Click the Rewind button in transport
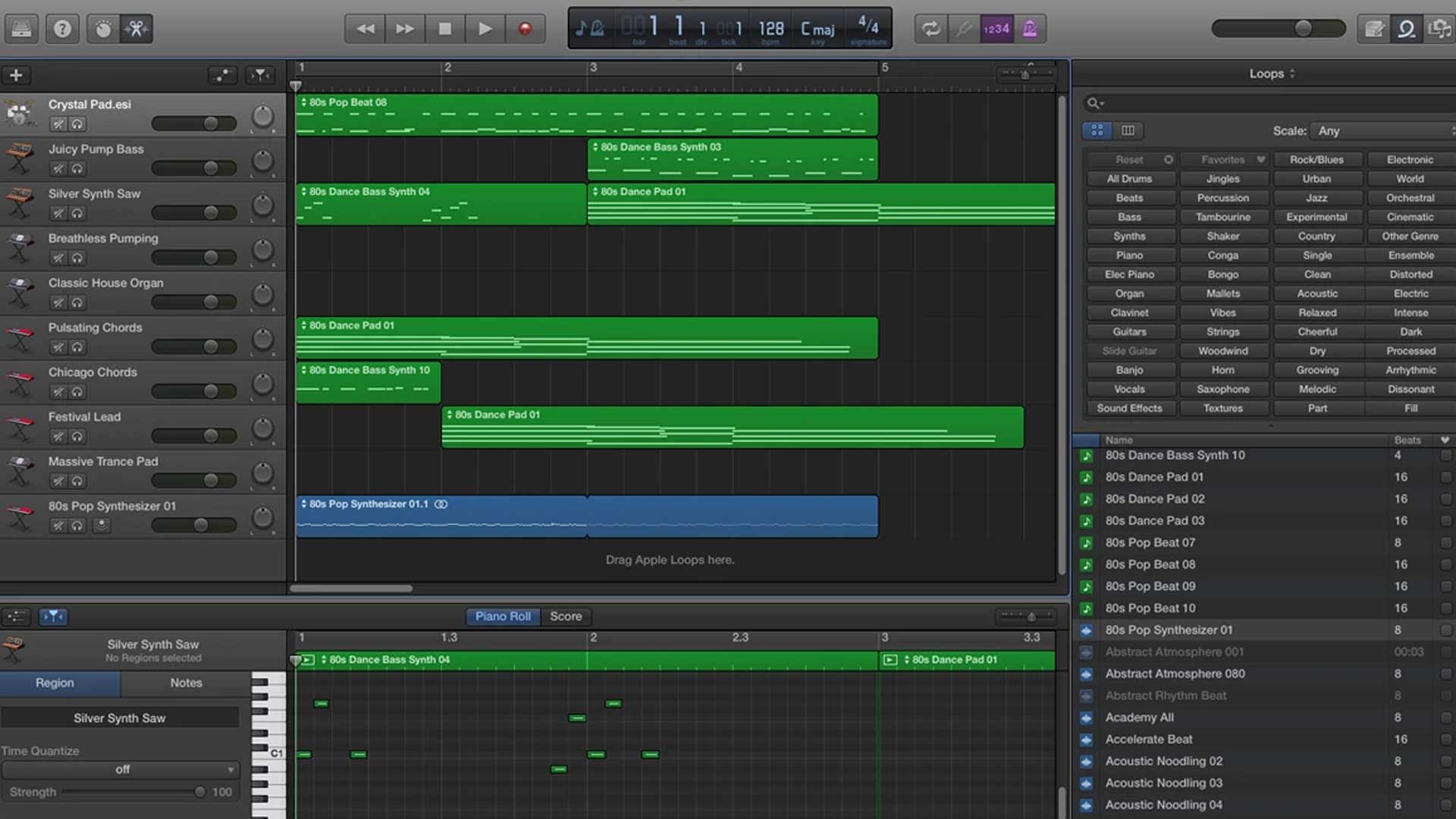Viewport: 1456px width, 819px height. tap(366, 28)
